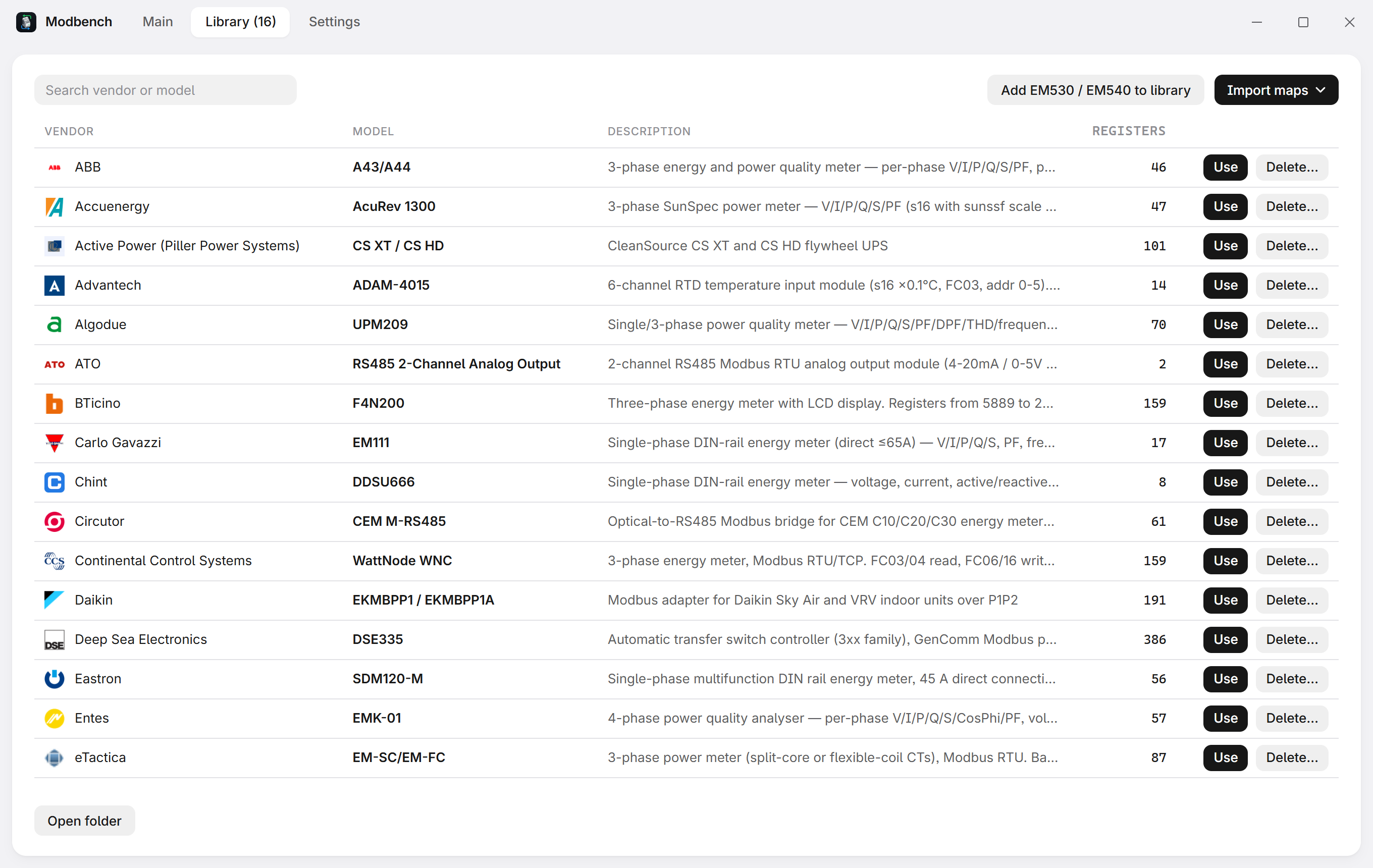Delete the ABB A43/A44 entry
Image resolution: width=1373 pixels, height=868 pixels.
coord(1292,167)
